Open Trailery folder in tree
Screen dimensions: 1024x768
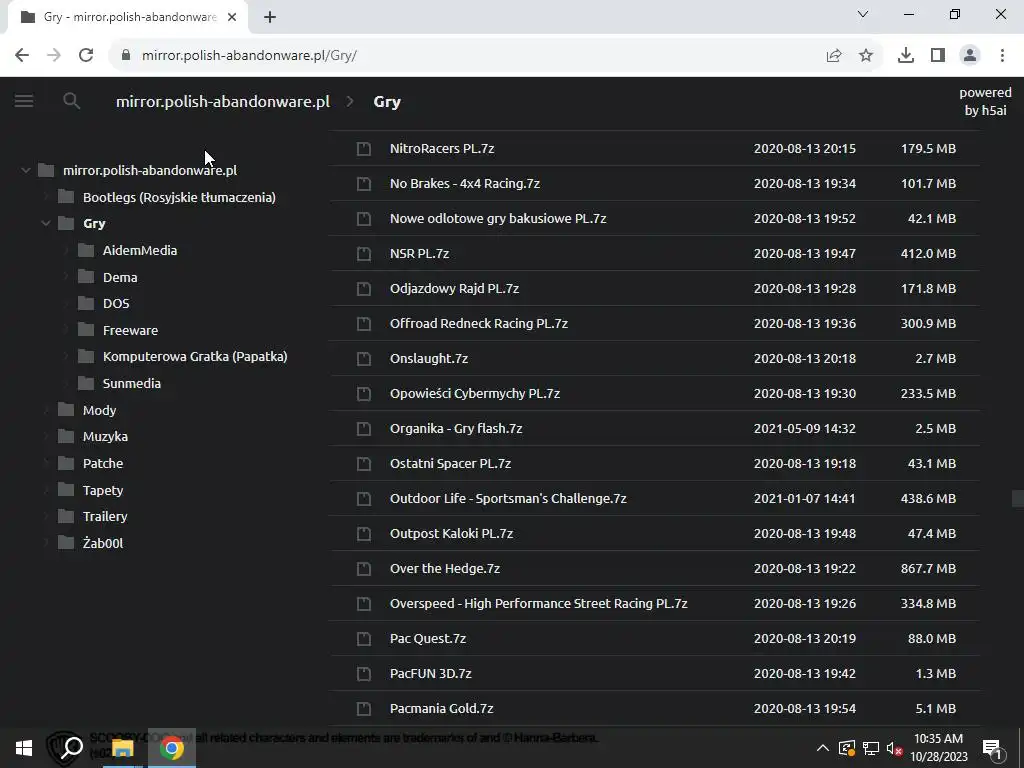pos(104,516)
